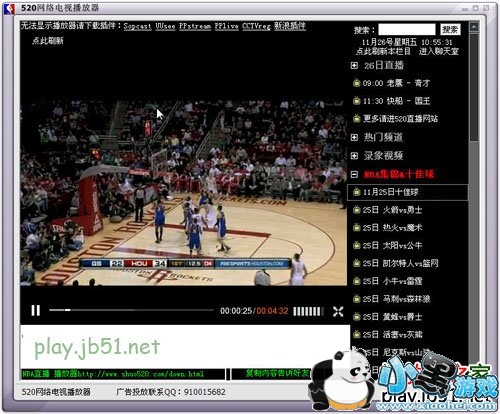Click the NBA直播 播放器 download banner
Viewport: 500px width, 414px height.
pos(123,374)
